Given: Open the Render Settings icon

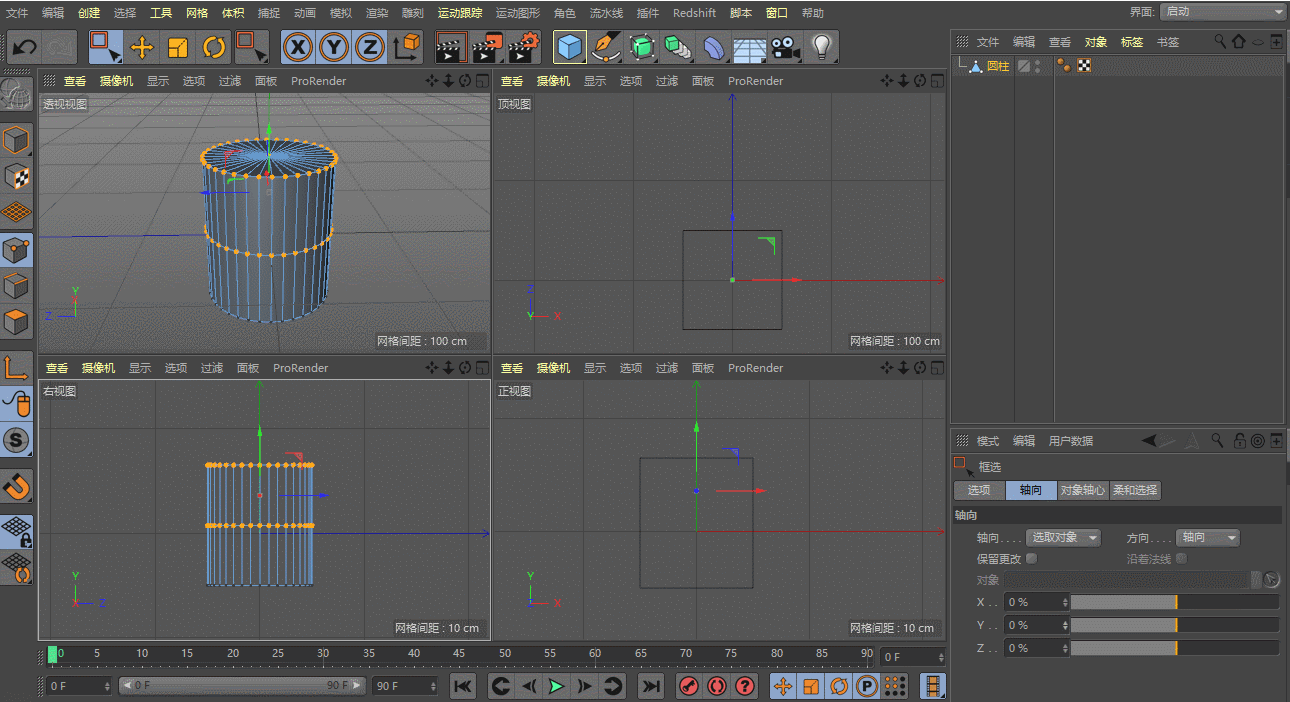Looking at the screenshot, I should 524,47.
